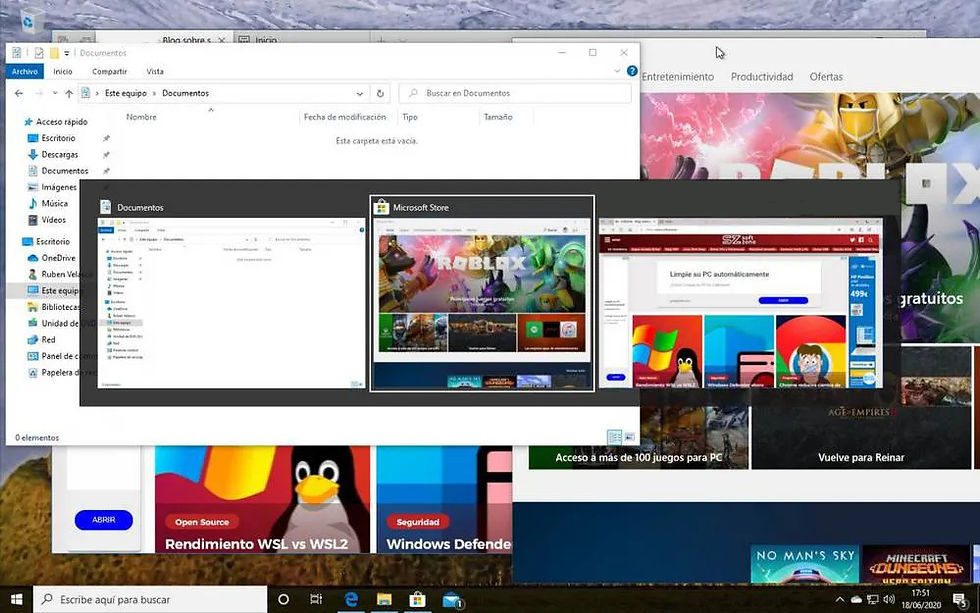Screen dimensions: 980x613
Task: Select Red in navigation pane
Action: point(48,339)
